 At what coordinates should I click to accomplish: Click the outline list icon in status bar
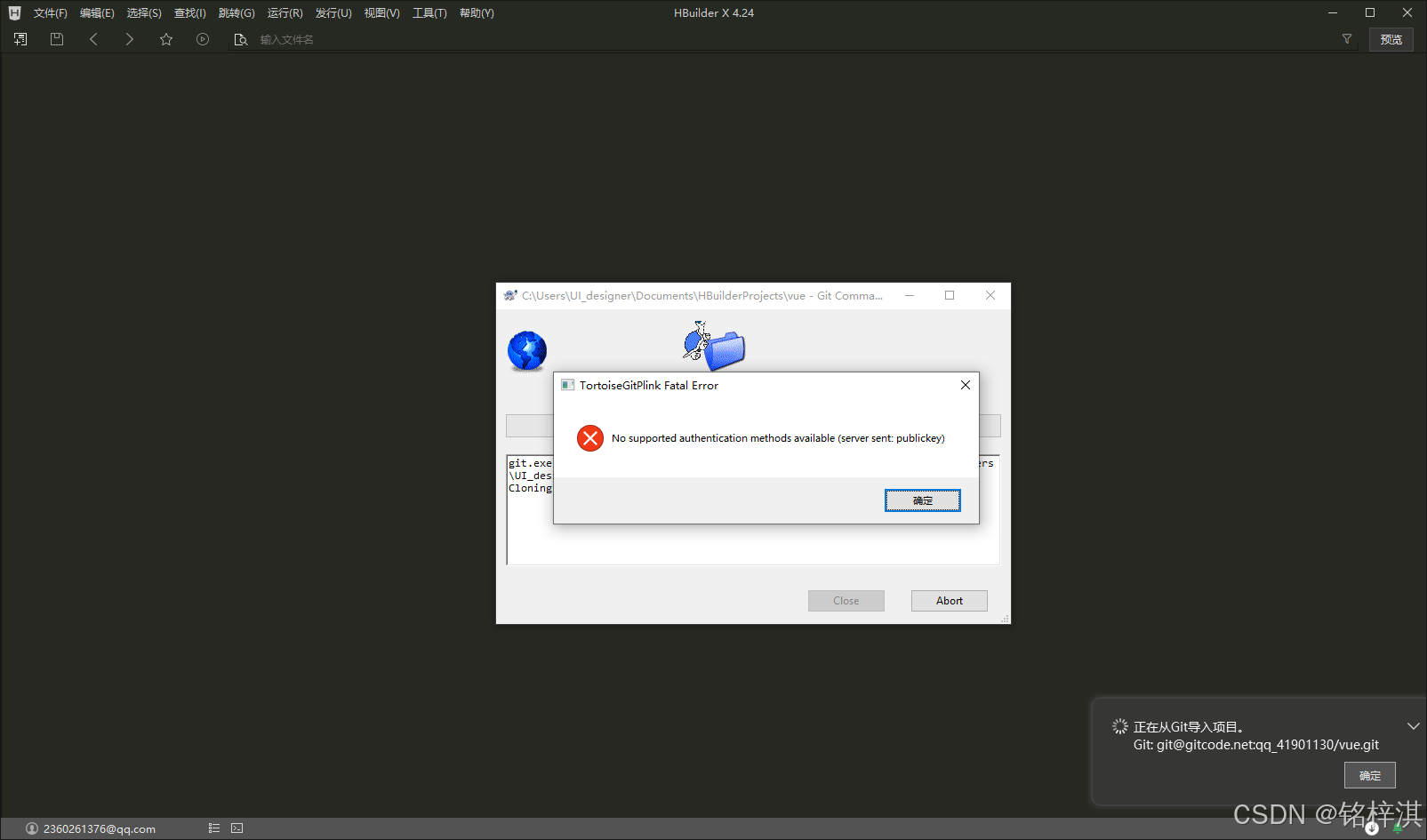pyautogui.click(x=214, y=828)
